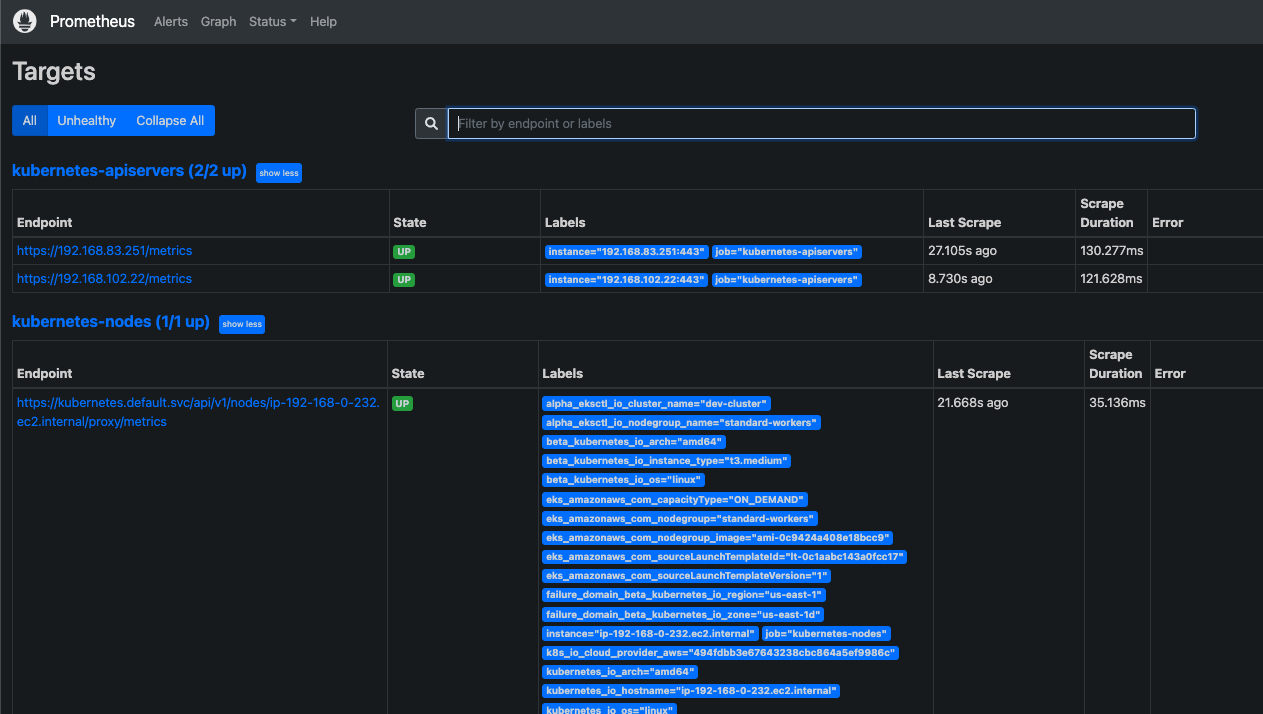Click the 8.730s ago last scrape value
The image size is (1263, 714).
coord(960,278)
